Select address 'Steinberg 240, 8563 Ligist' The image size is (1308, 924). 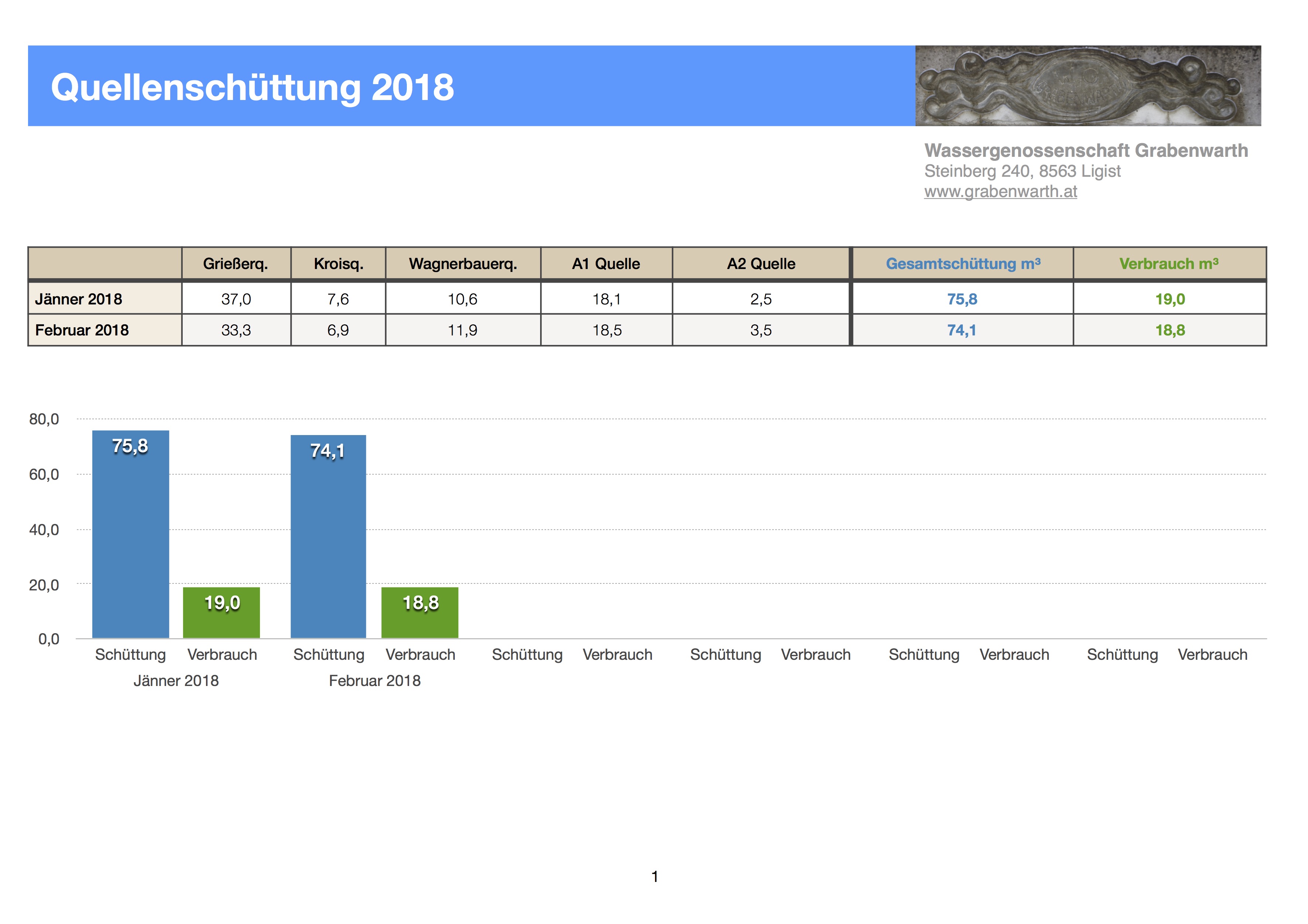pyautogui.click(x=1022, y=171)
